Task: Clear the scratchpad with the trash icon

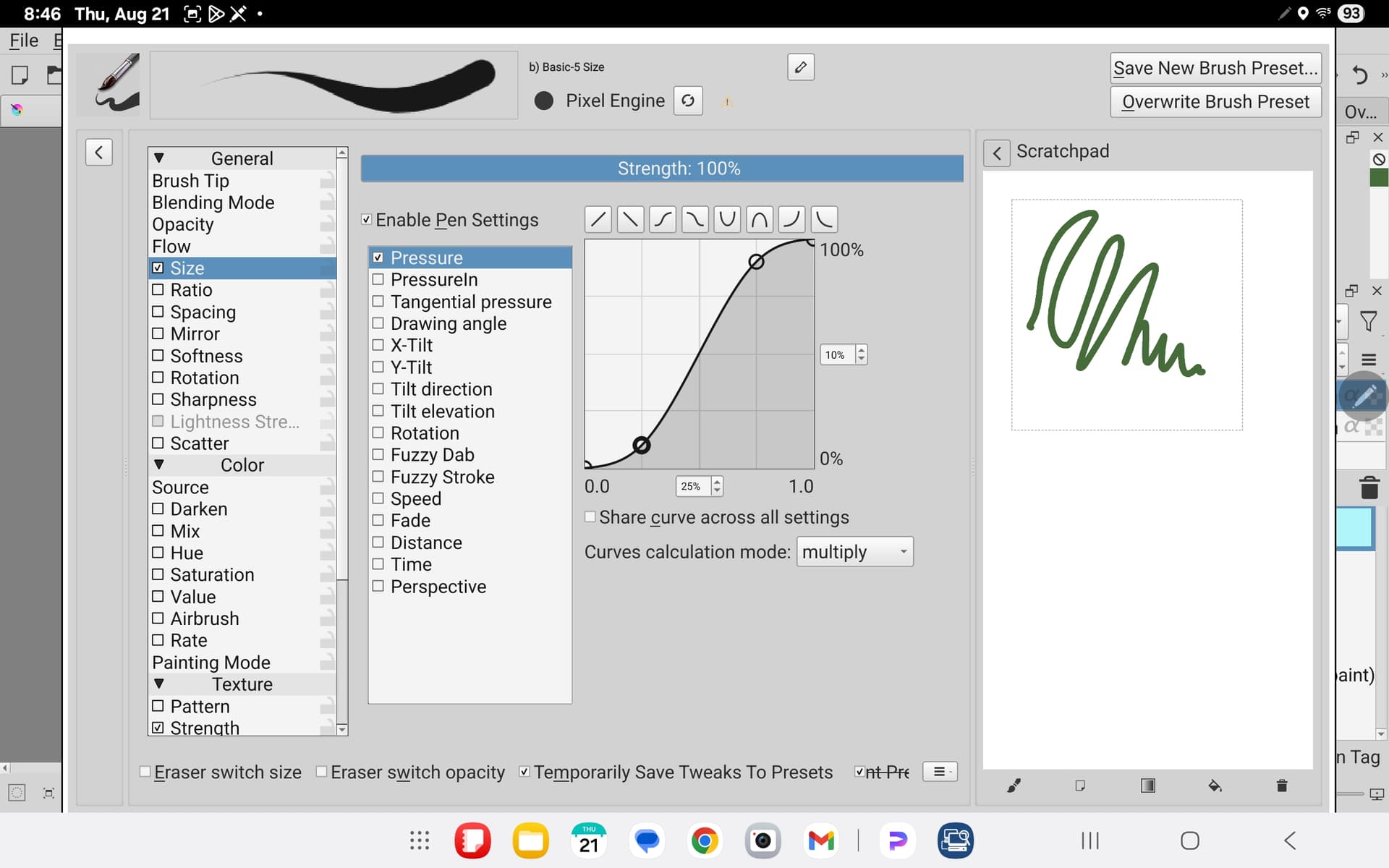Action: tap(1282, 786)
